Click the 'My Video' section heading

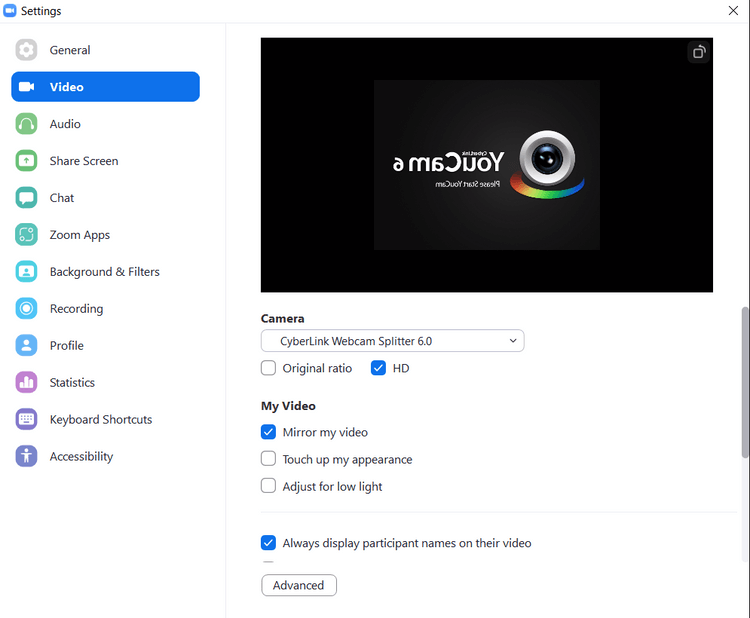(288, 406)
